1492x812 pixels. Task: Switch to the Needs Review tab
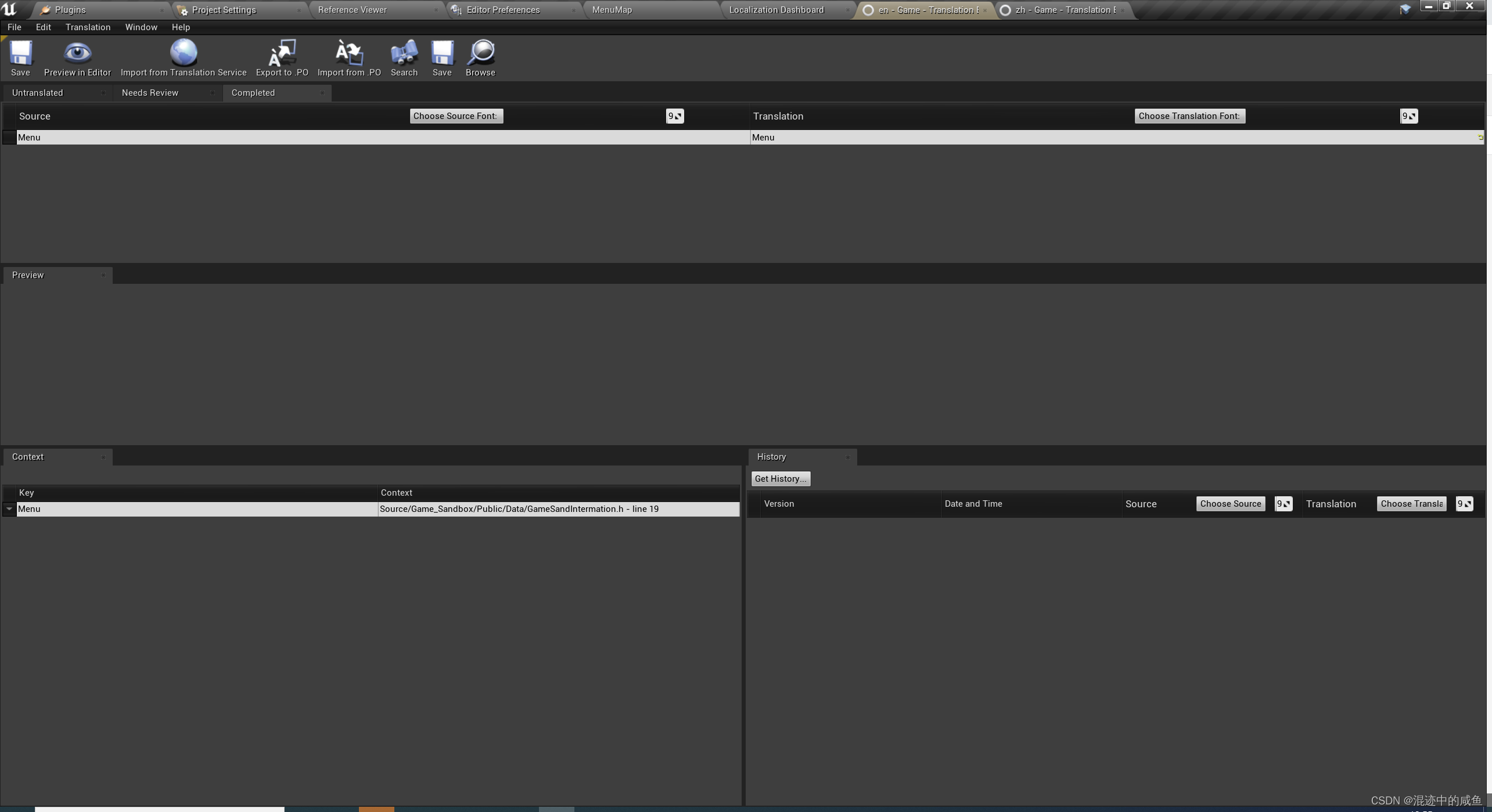[150, 93]
